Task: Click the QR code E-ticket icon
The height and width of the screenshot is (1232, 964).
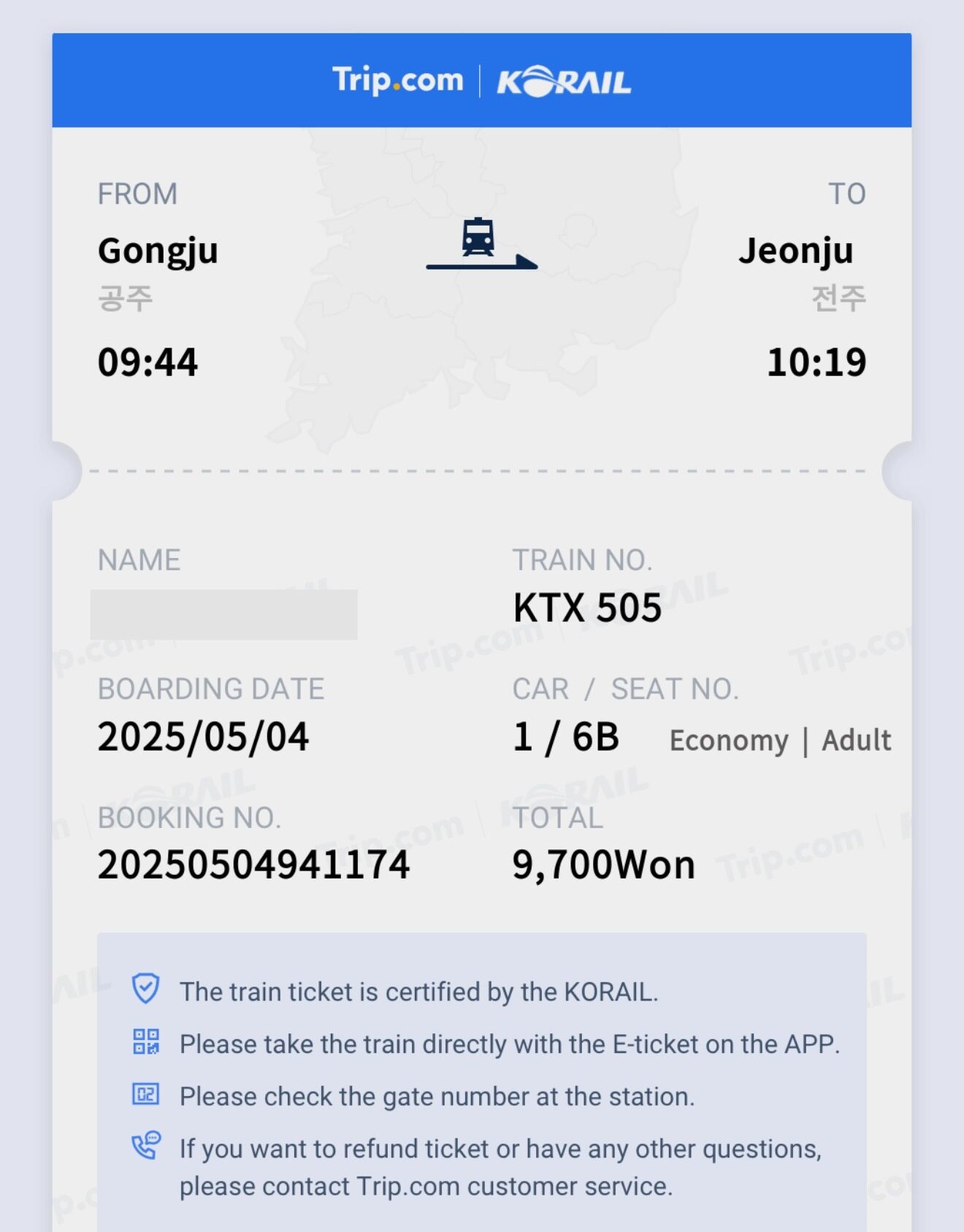Action: tap(145, 1041)
